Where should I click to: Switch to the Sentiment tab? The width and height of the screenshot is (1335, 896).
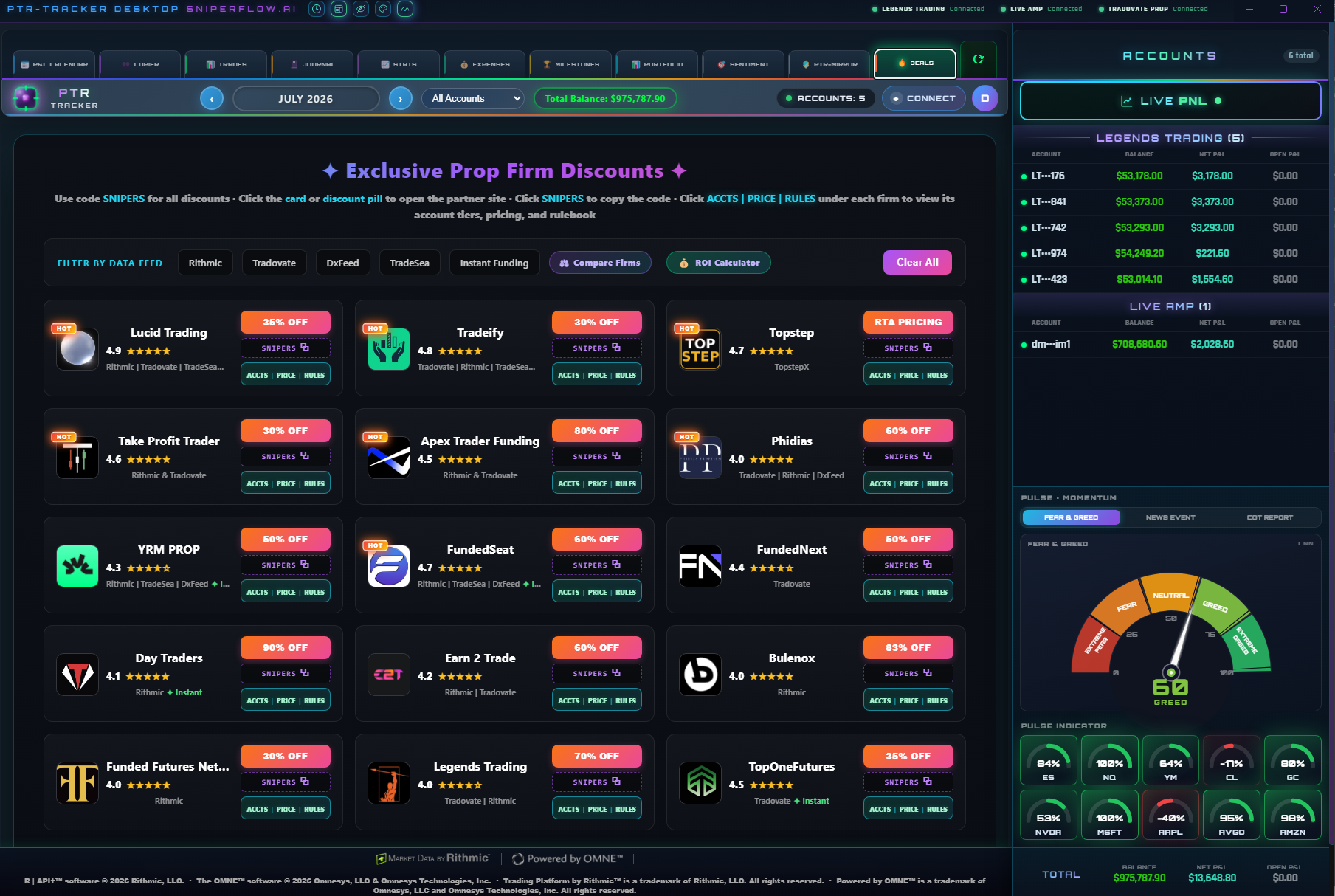click(743, 64)
